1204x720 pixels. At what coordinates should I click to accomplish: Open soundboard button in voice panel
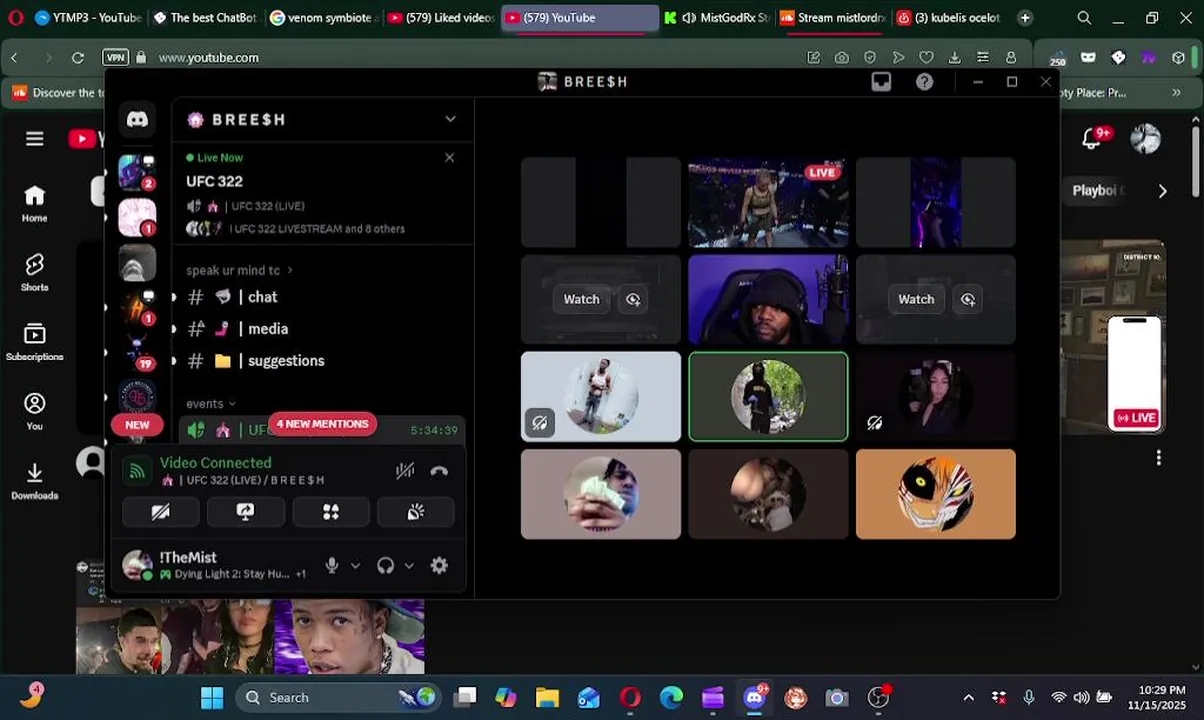tap(416, 512)
